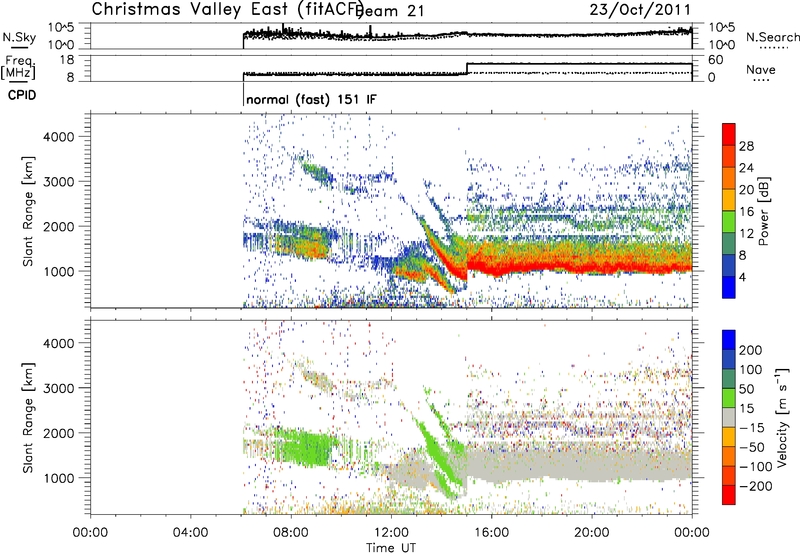
Task: Click the 'N.Sky' legend label
Action: pyautogui.click(x=19, y=37)
